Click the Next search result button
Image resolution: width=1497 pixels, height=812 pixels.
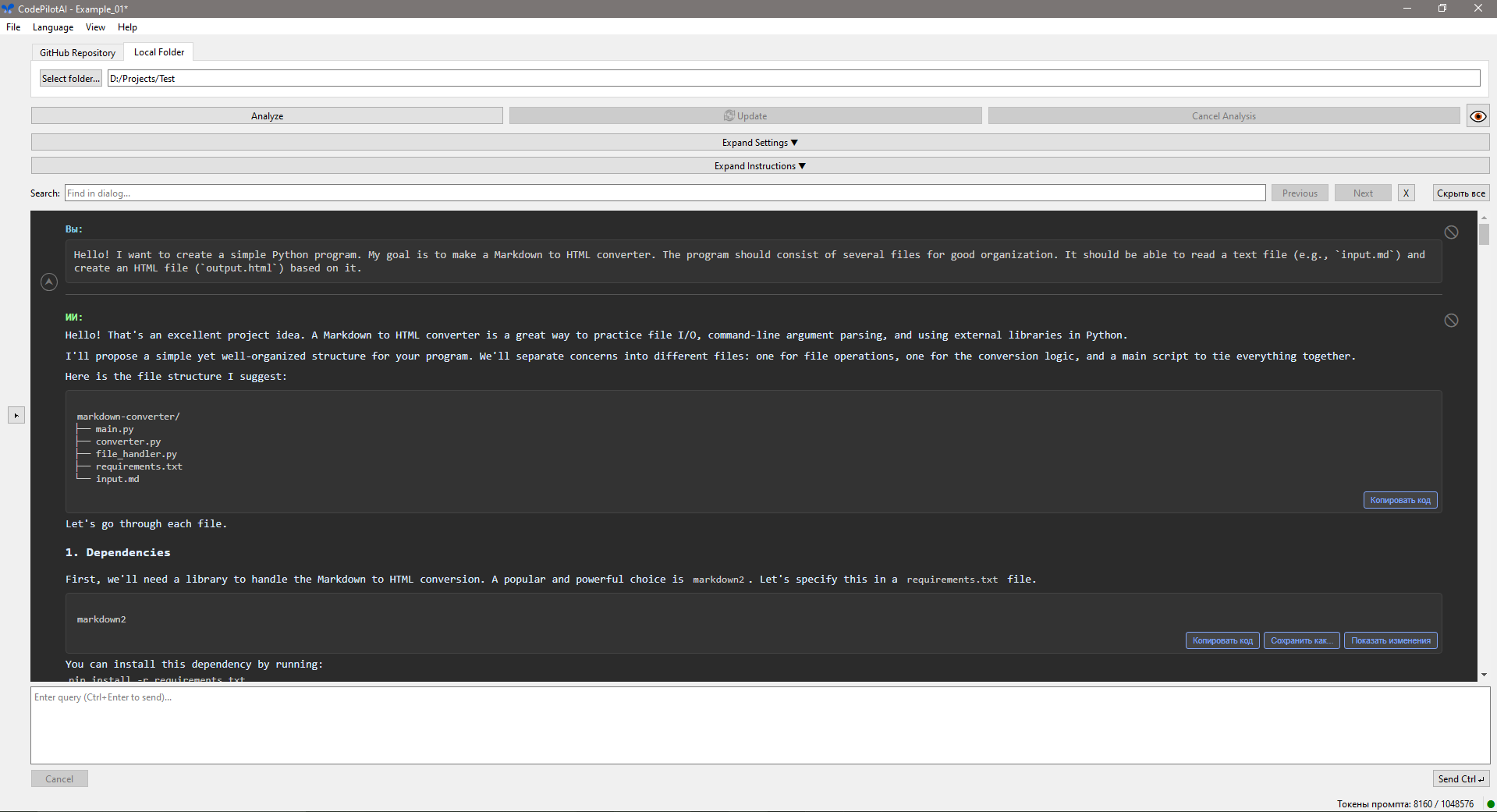(x=1363, y=193)
